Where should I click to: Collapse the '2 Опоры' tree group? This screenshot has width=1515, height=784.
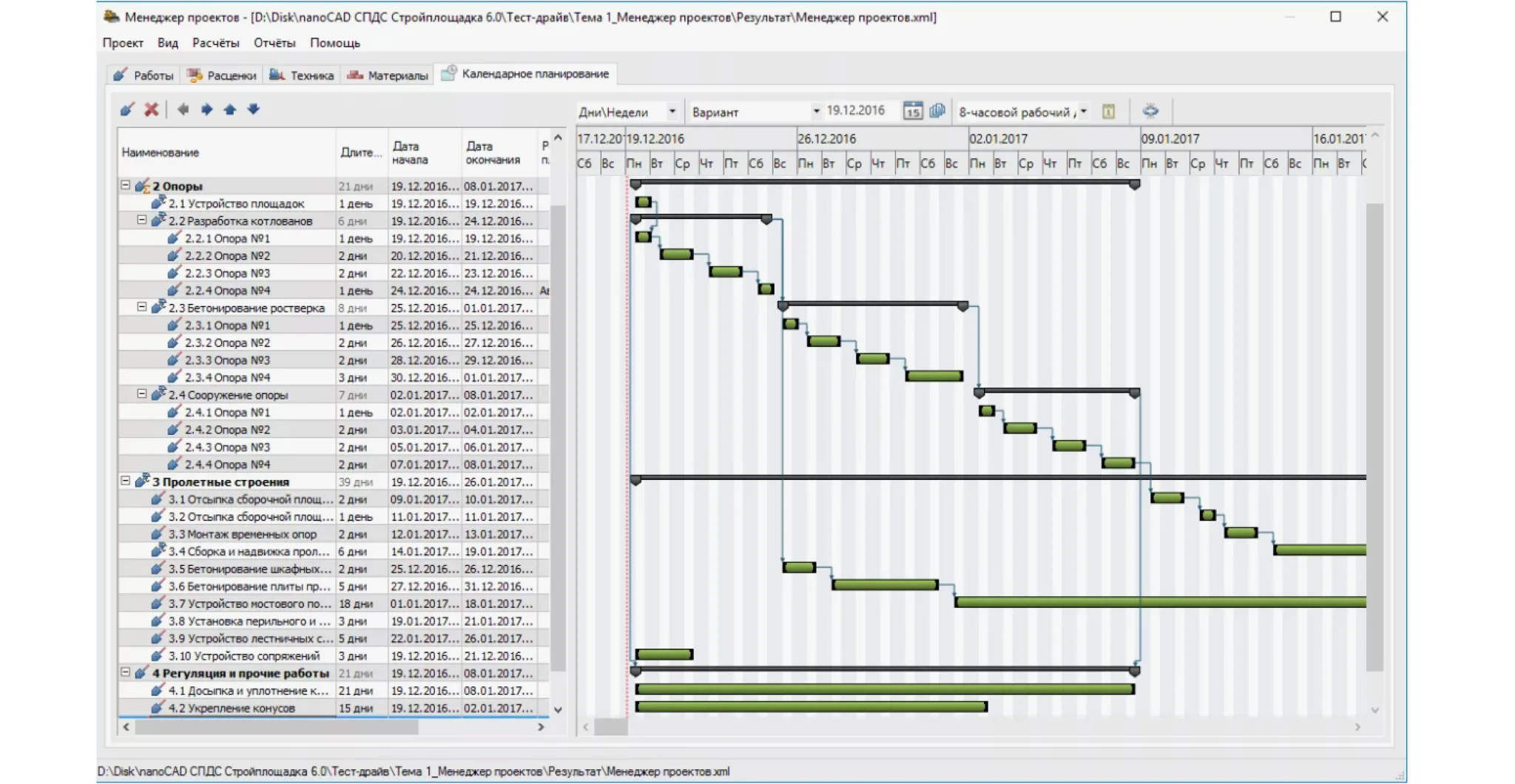pyautogui.click(x=126, y=186)
